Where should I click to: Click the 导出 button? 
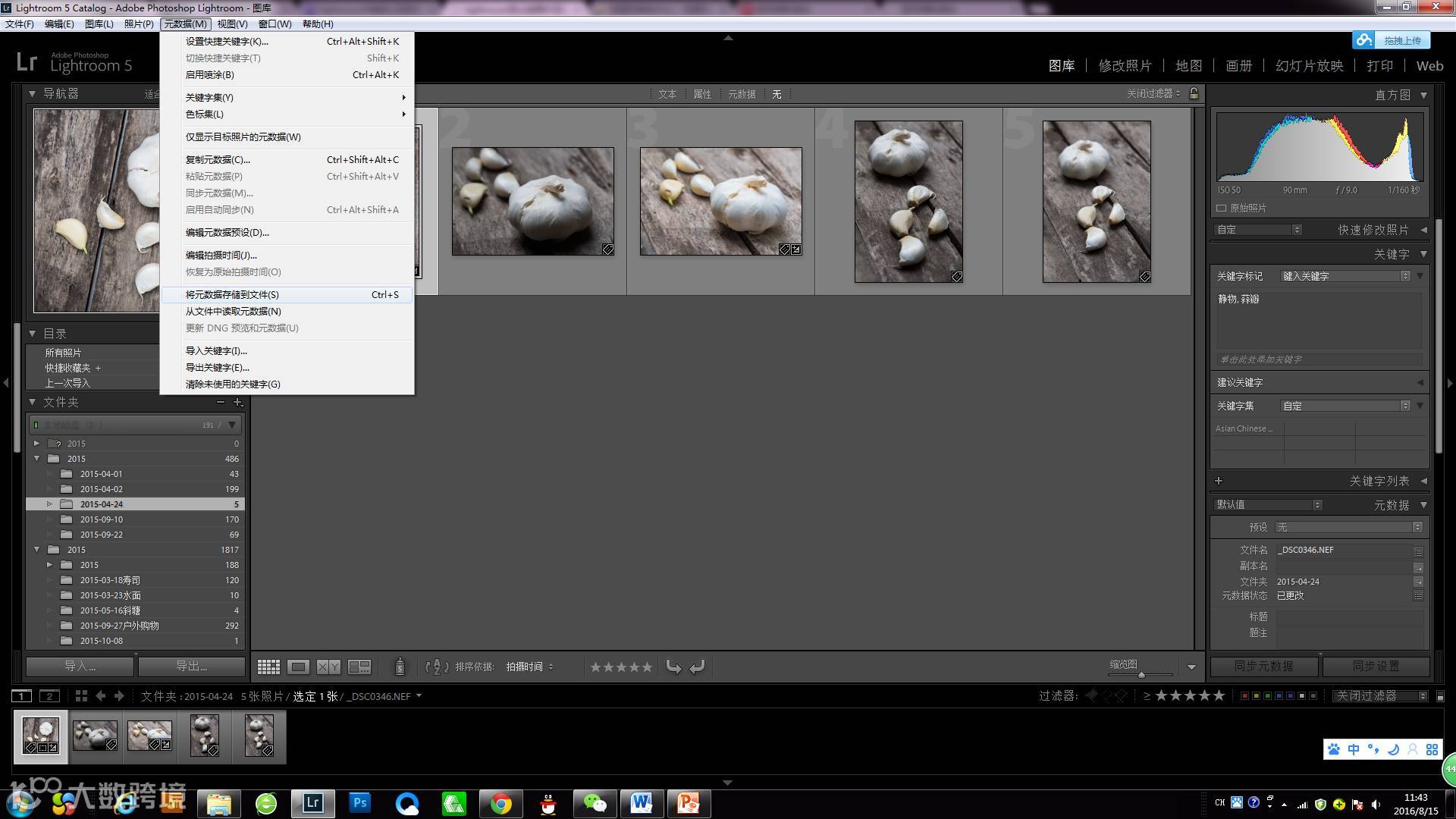[x=191, y=666]
